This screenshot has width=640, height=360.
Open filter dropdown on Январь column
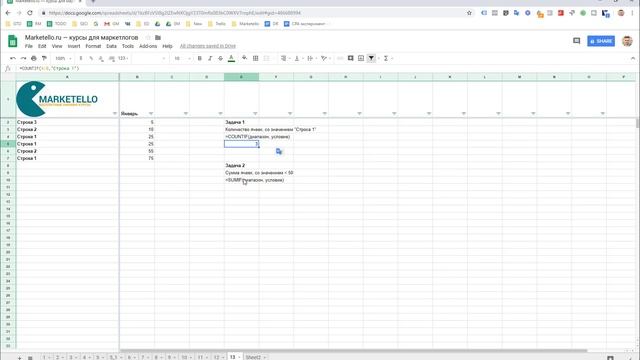(x=151, y=113)
